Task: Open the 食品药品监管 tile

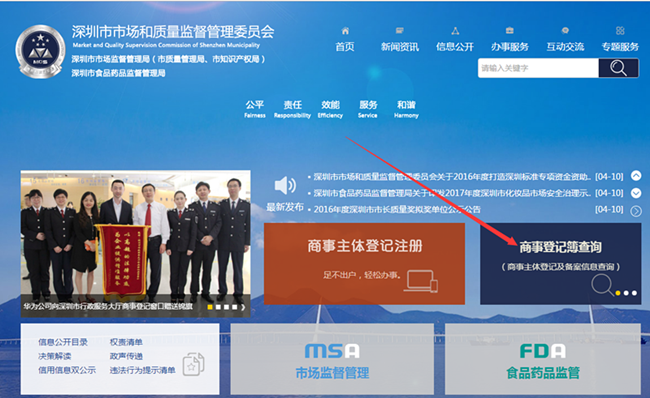Action: [x=543, y=359]
